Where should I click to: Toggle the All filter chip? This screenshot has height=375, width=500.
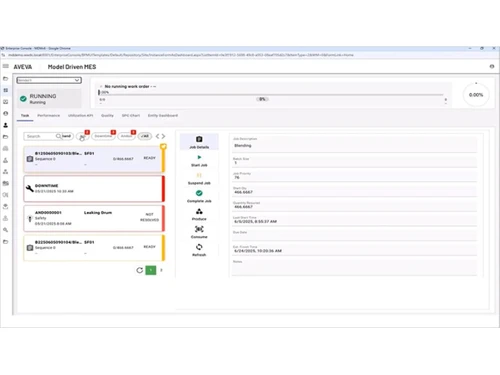(x=145, y=136)
